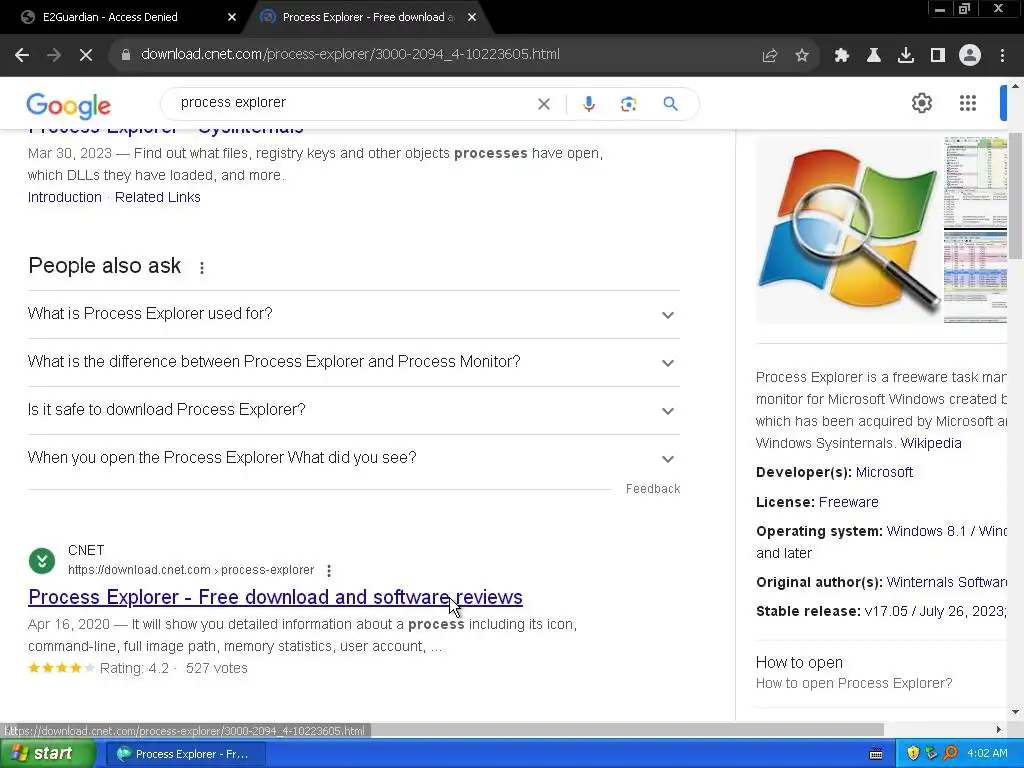
Task: Close the E2Guardian tab
Action: point(232,18)
